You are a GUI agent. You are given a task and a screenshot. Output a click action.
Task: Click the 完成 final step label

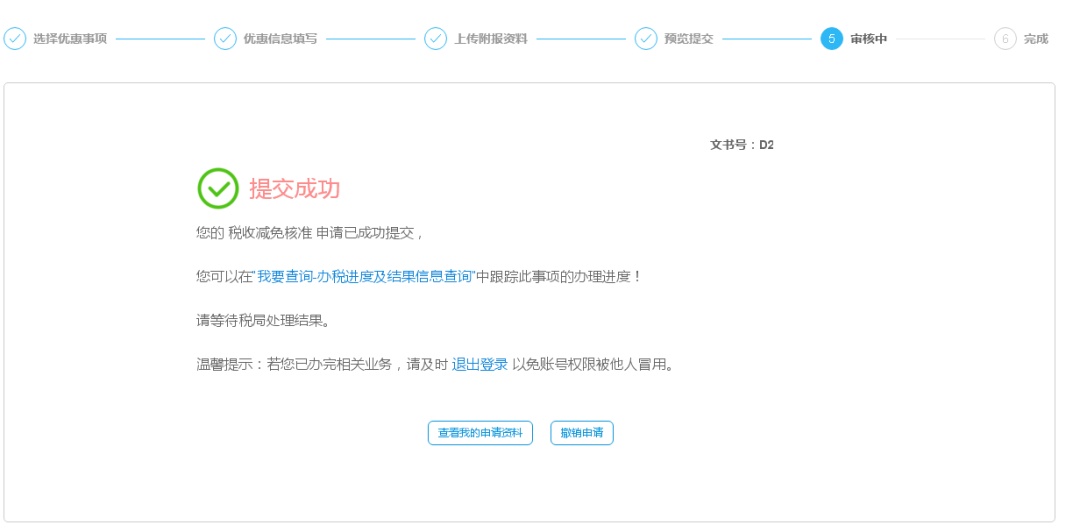[1036, 39]
